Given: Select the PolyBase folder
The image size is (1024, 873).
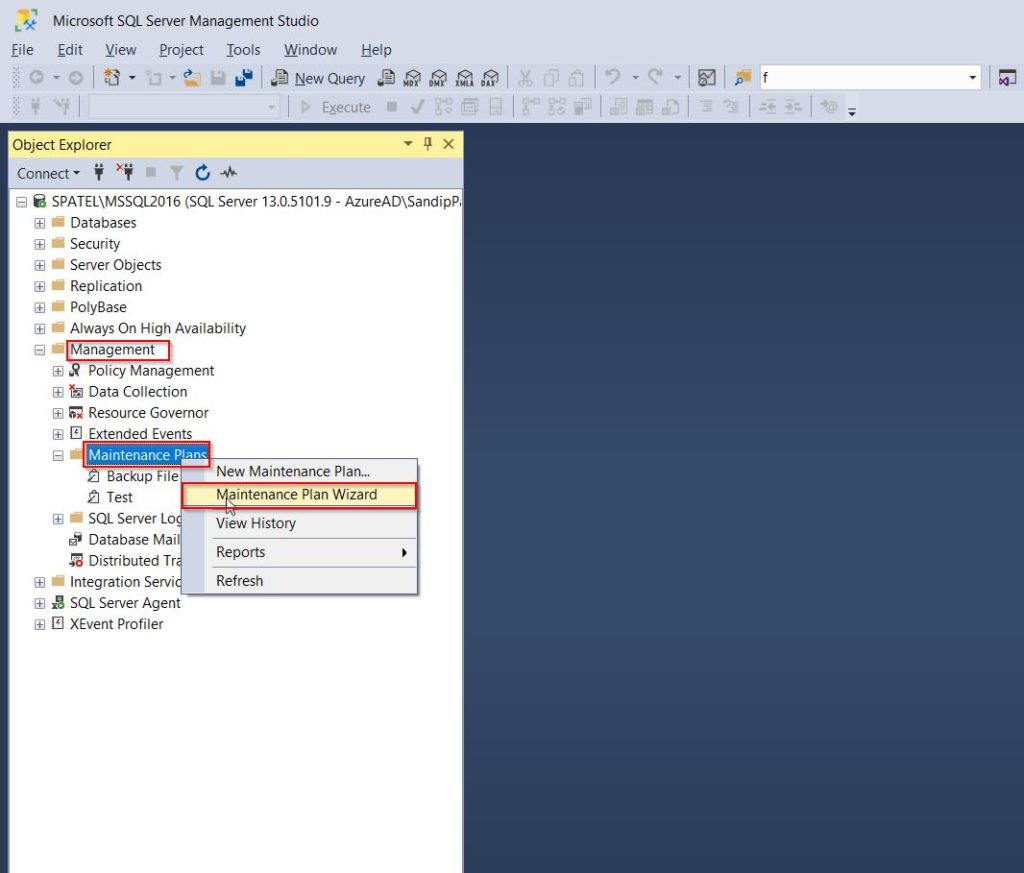Looking at the screenshot, I should (x=98, y=308).
